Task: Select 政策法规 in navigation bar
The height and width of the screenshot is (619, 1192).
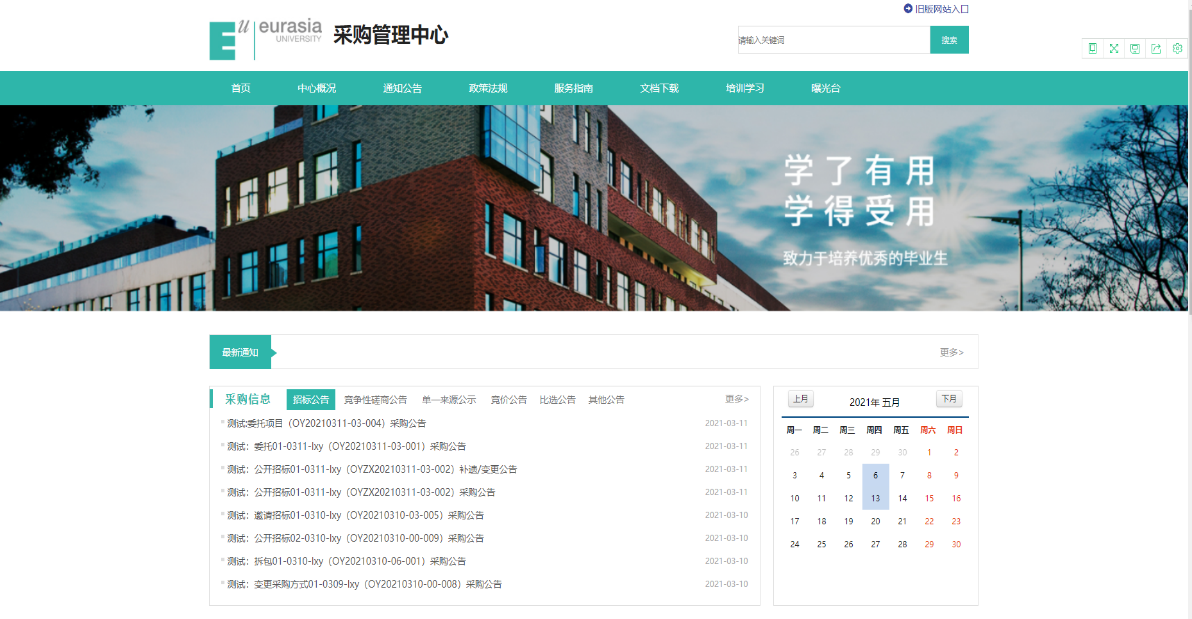Action: pyautogui.click(x=488, y=88)
